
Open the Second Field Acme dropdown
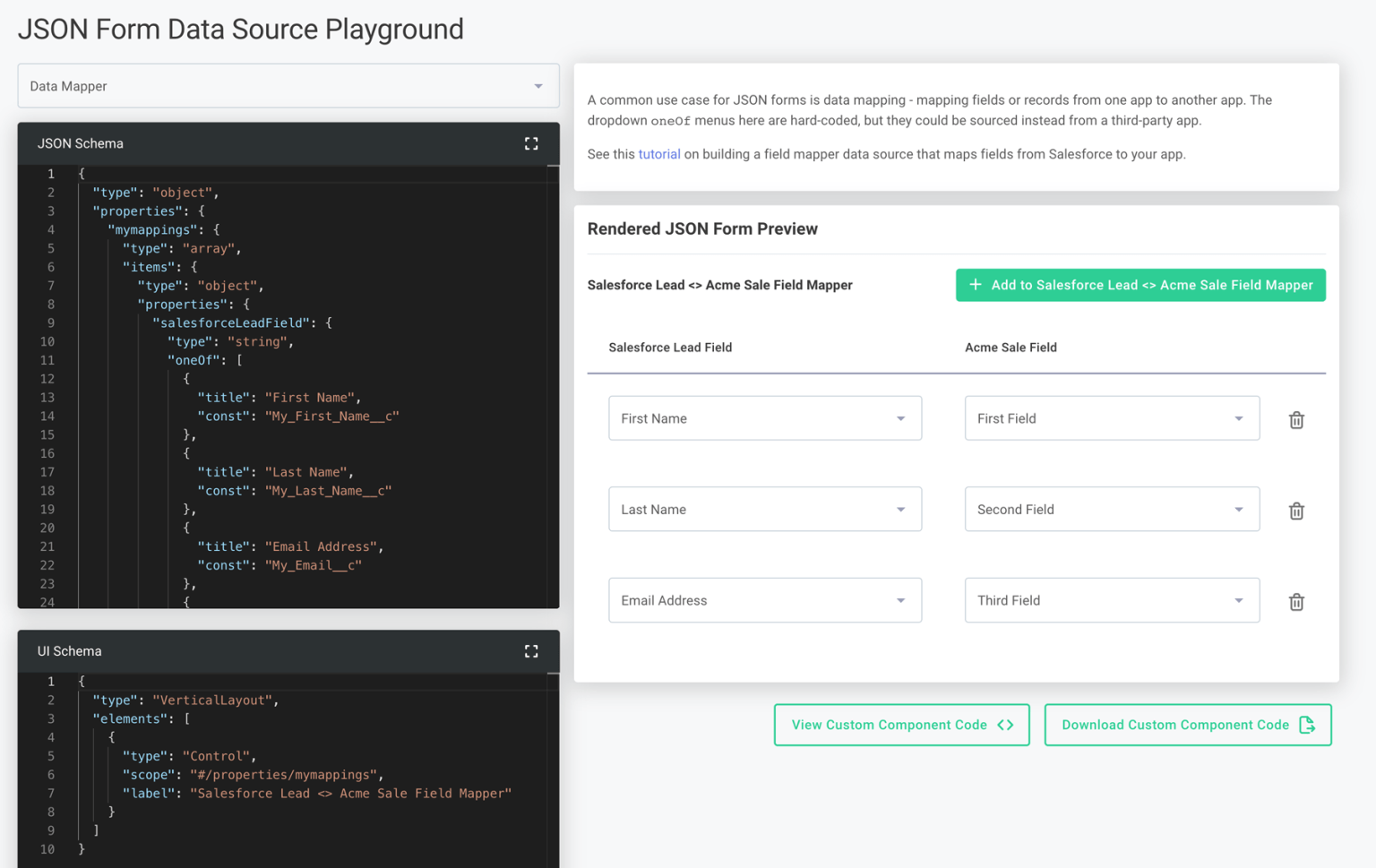1112,509
